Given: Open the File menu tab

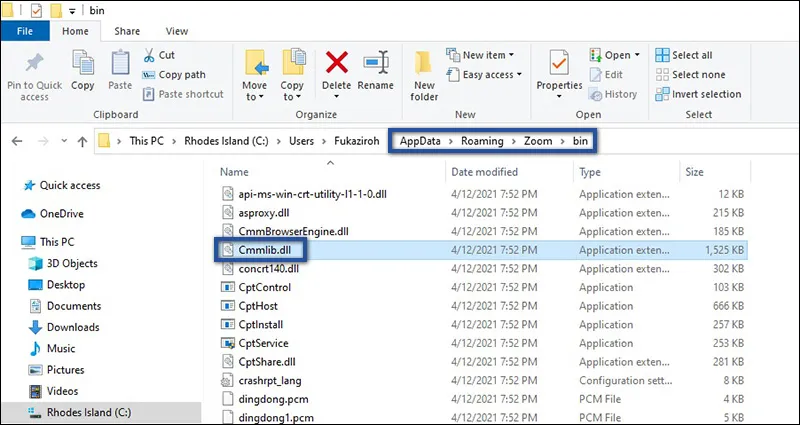Looking at the screenshot, I should click(x=25, y=31).
